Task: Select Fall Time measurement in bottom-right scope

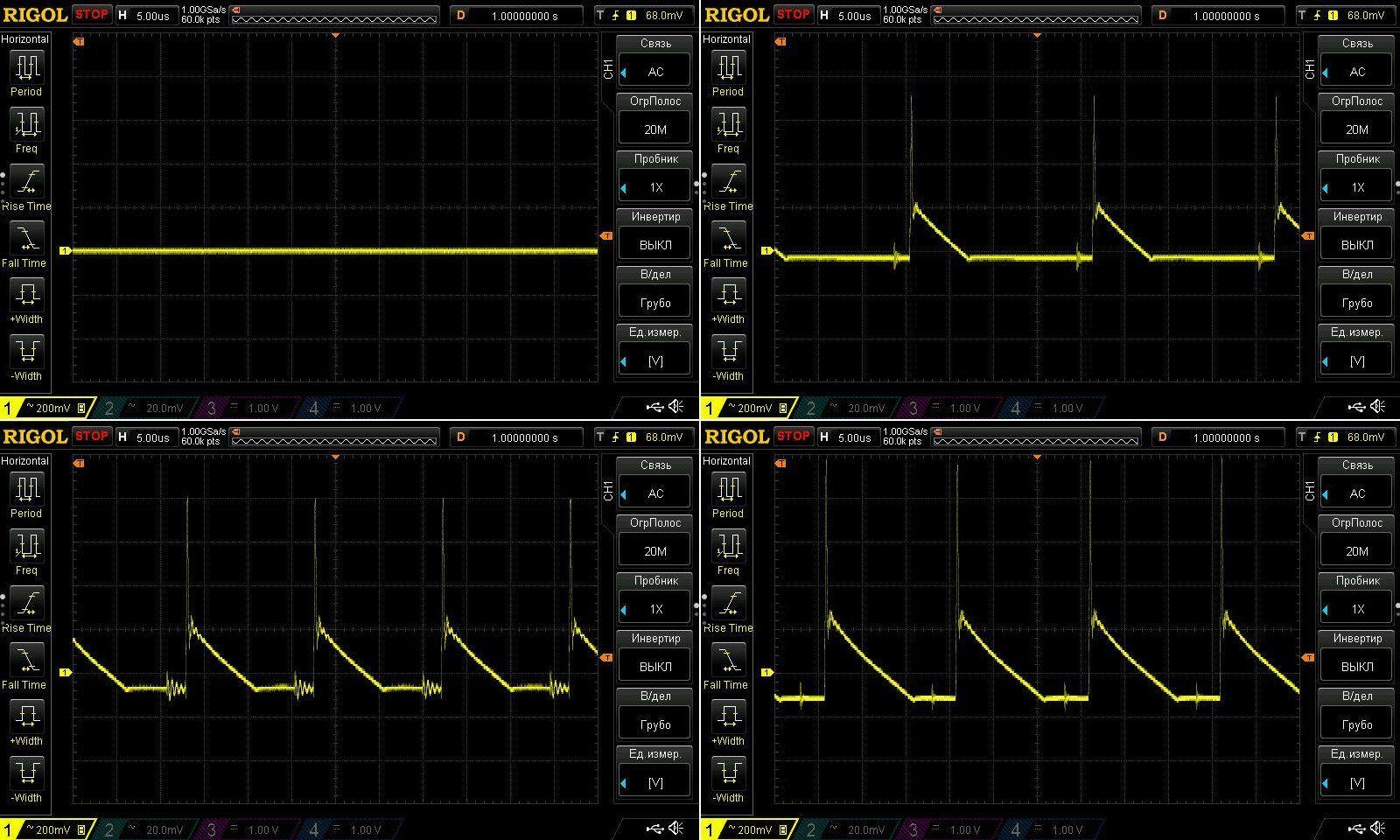Action: [x=728, y=661]
